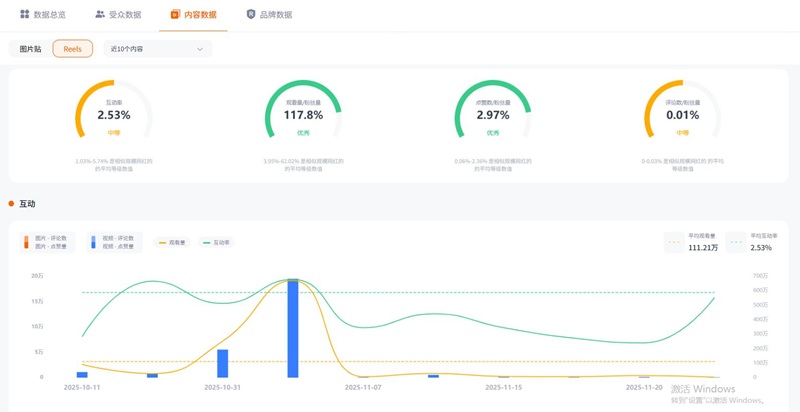The width and height of the screenshot is (800, 412).
Task: Open the 近10个内容 dropdown
Action: [158, 49]
